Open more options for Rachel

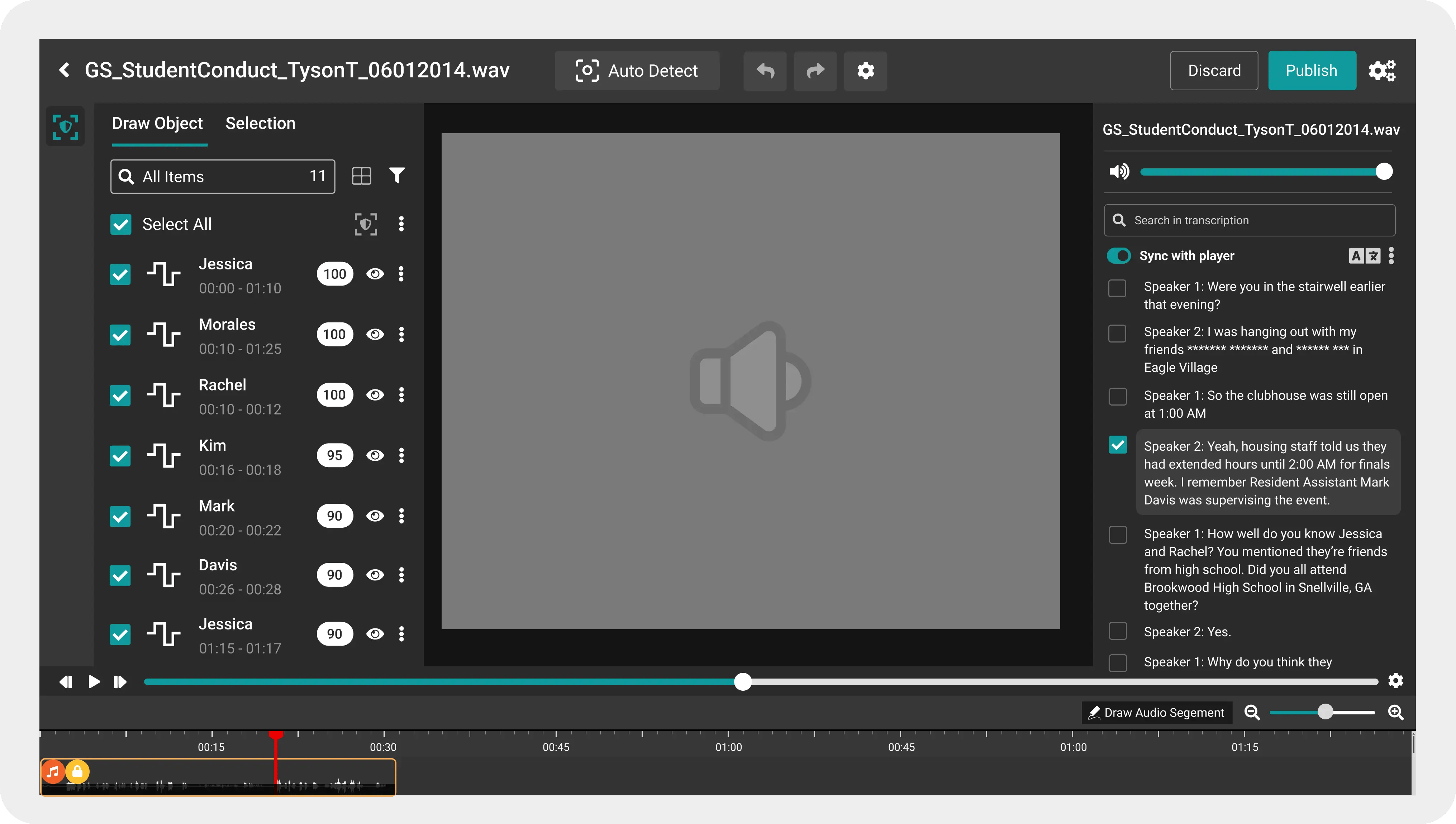tap(401, 395)
